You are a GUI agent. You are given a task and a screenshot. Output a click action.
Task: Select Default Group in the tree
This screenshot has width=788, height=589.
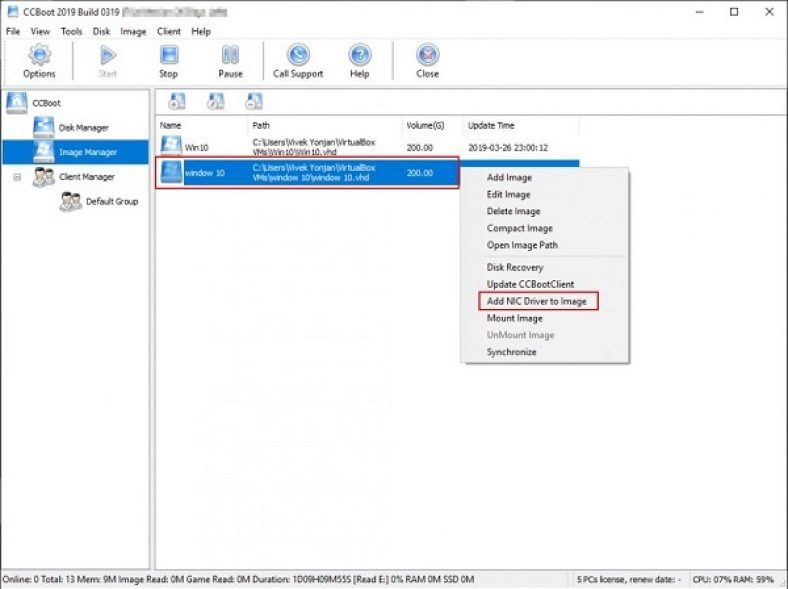tap(111, 202)
